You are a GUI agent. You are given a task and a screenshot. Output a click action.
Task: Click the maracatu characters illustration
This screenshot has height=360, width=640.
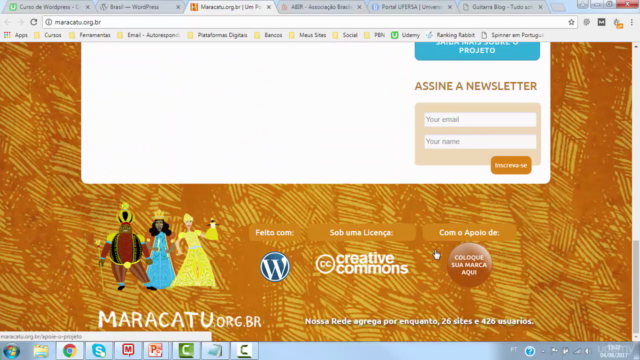coord(158,247)
